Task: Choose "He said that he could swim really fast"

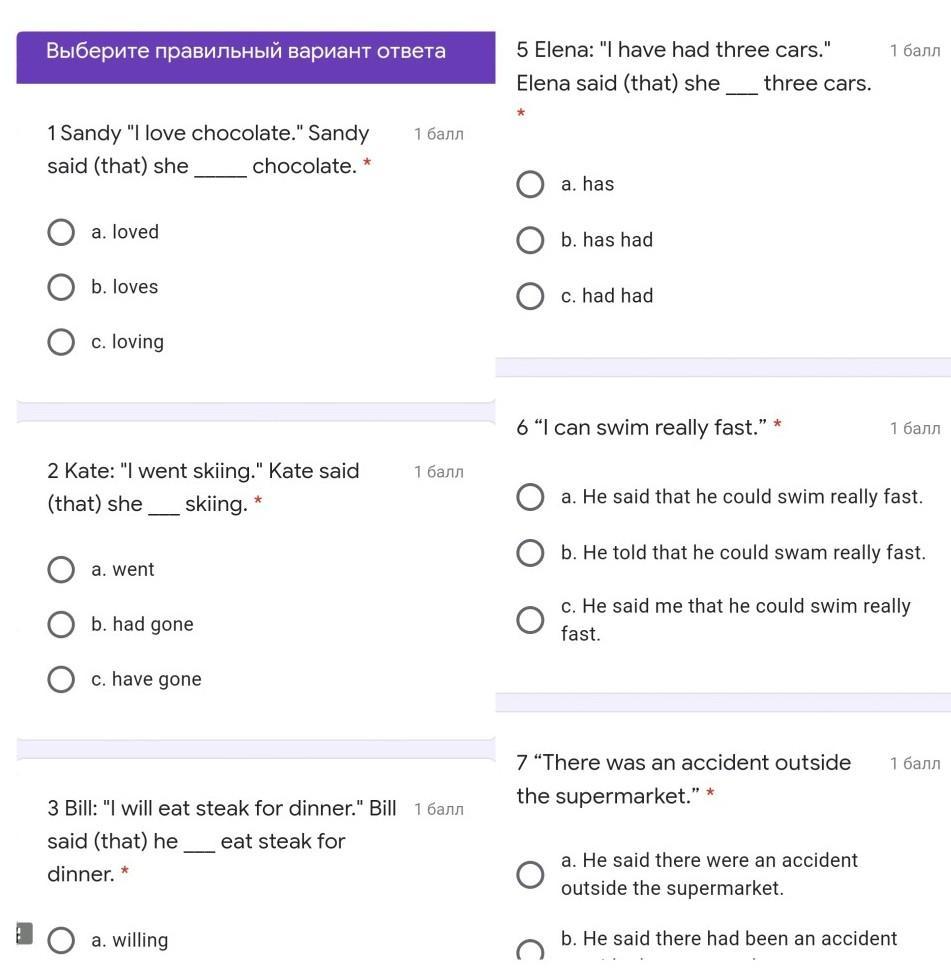Action: click(530, 497)
